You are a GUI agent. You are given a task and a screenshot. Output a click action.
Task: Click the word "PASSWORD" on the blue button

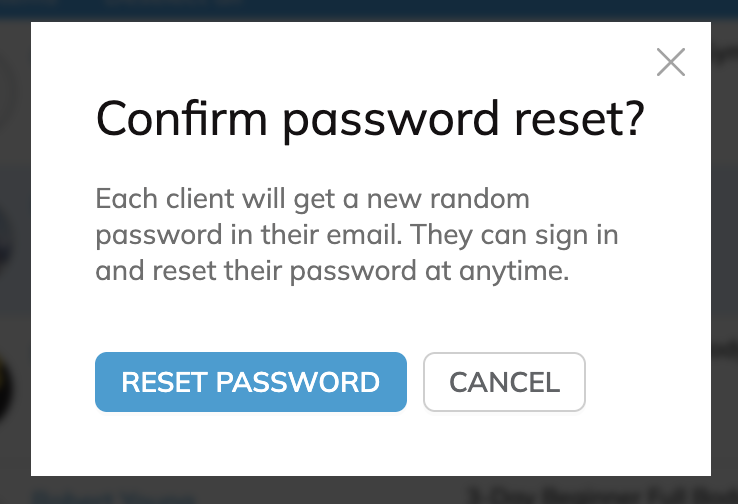[x=297, y=382]
